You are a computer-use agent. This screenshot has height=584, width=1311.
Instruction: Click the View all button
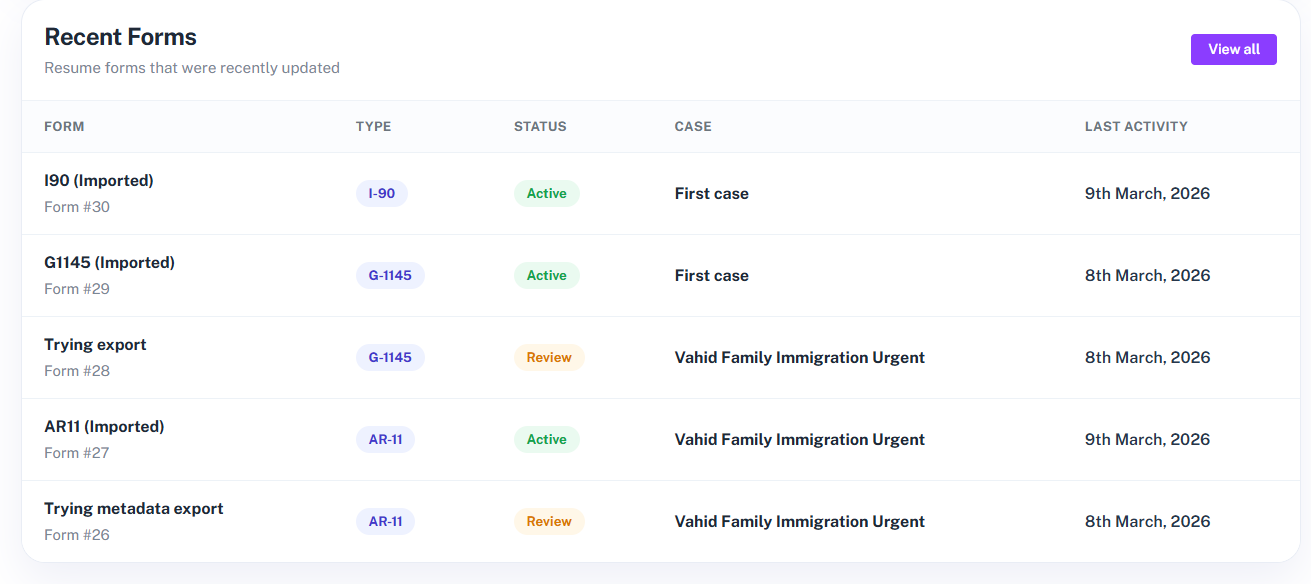[x=1233, y=49]
